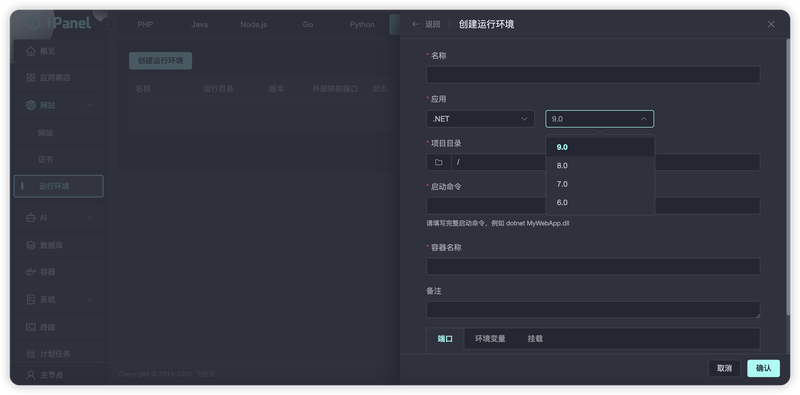
Task: Click the 返回 link
Action: pos(433,24)
